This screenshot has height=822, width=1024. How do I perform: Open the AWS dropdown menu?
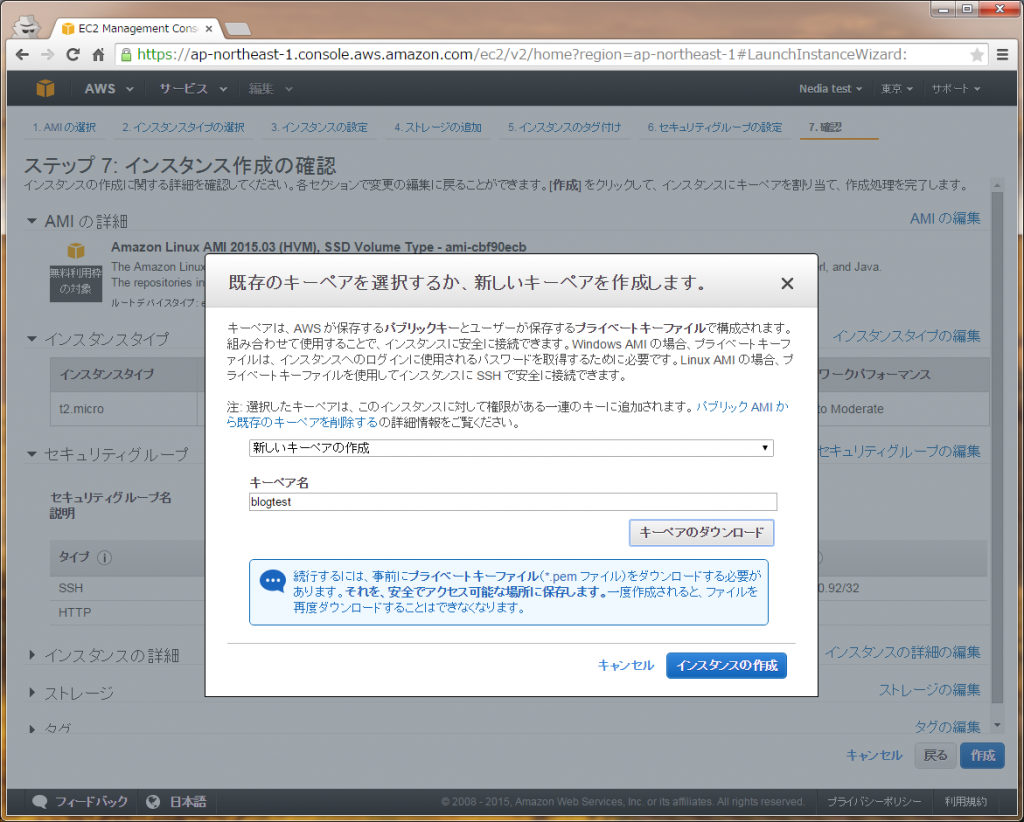point(108,88)
